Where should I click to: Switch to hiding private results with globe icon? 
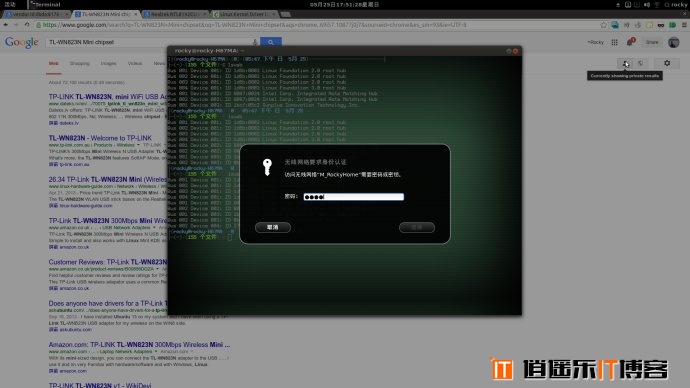tap(641, 63)
